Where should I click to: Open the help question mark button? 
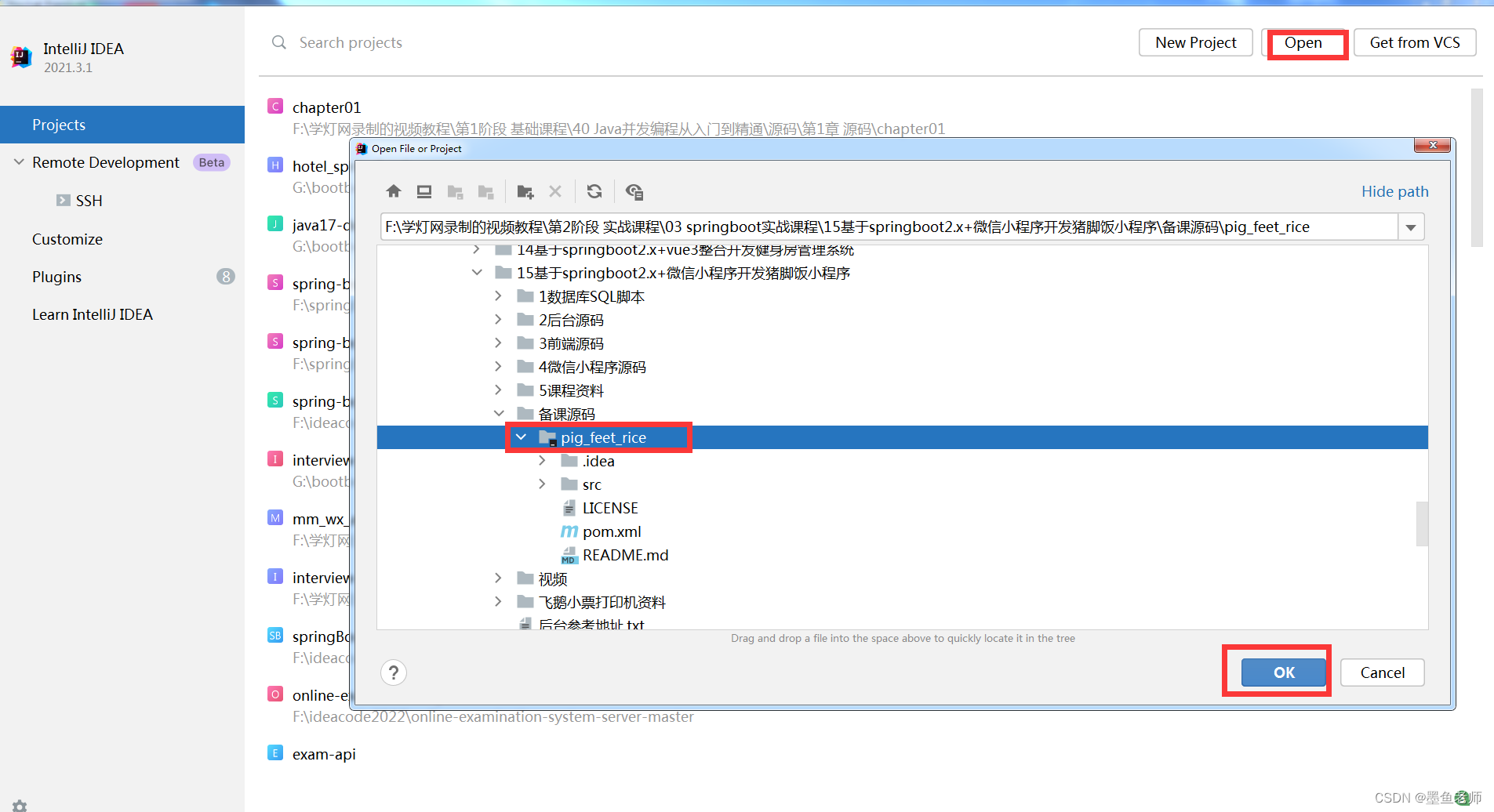pos(394,672)
